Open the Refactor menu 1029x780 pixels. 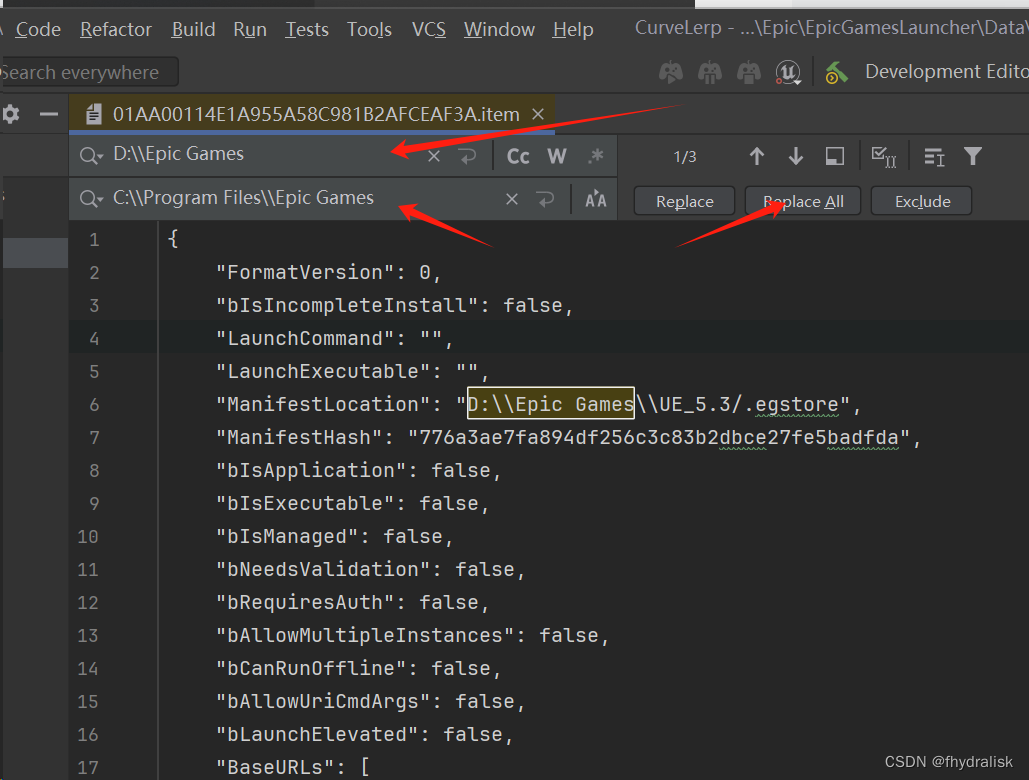[116, 30]
